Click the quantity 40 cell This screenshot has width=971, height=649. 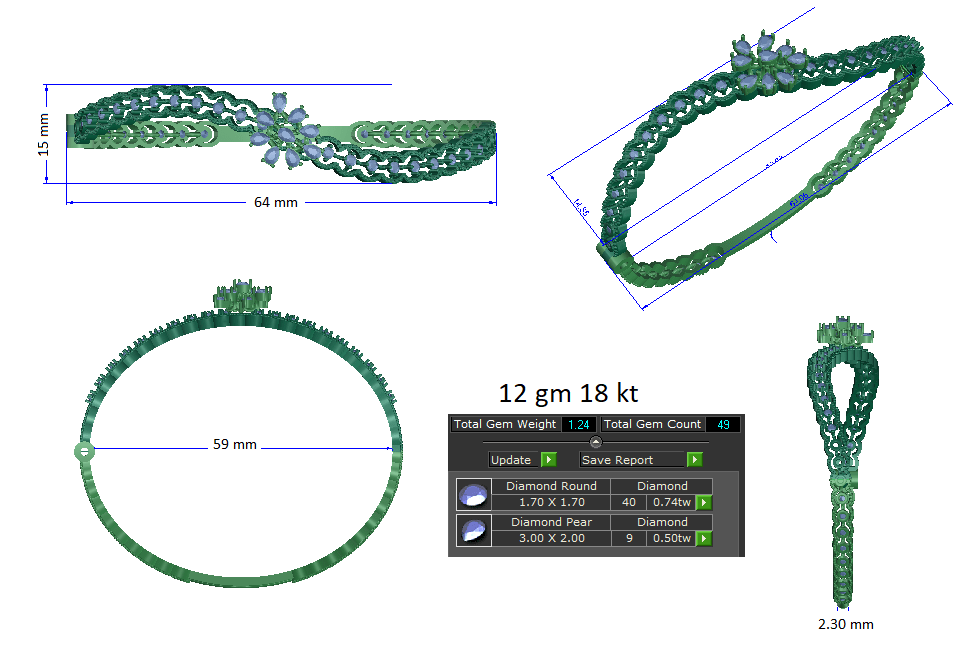629,503
